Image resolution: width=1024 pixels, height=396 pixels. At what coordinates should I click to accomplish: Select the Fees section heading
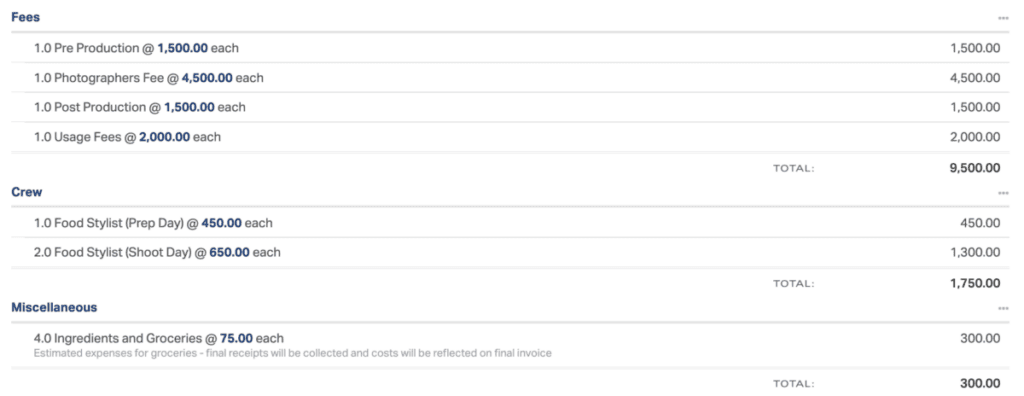(x=25, y=17)
